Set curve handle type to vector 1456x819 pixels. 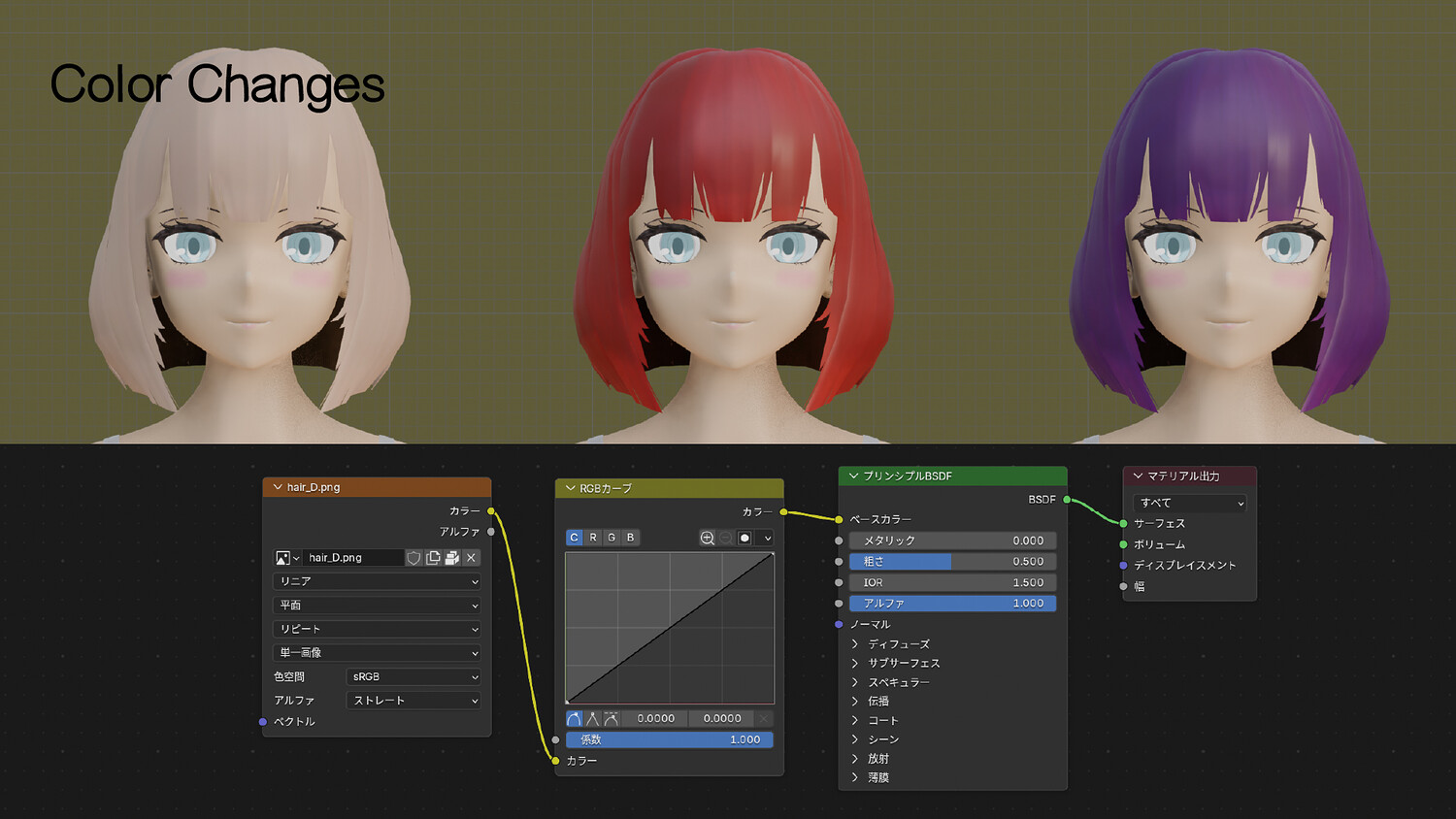tap(593, 719)
